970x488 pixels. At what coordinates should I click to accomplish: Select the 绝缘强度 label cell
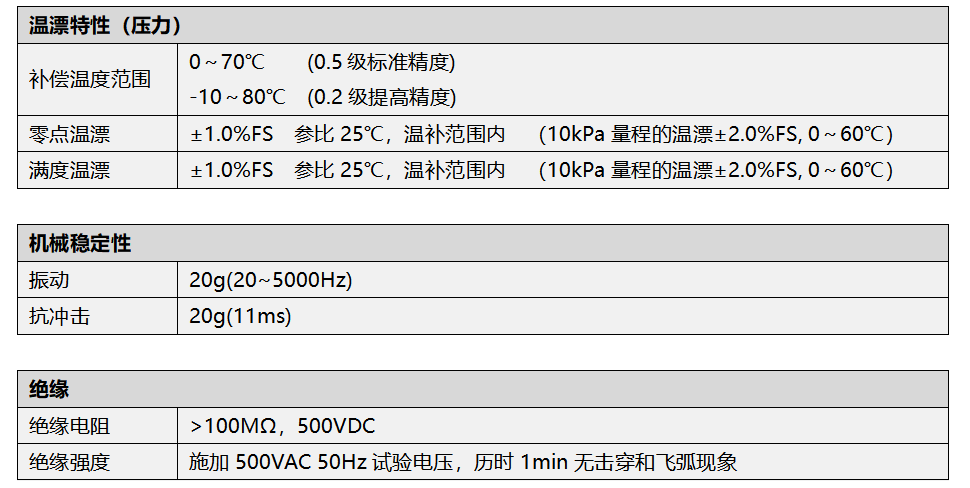(70, 462)
